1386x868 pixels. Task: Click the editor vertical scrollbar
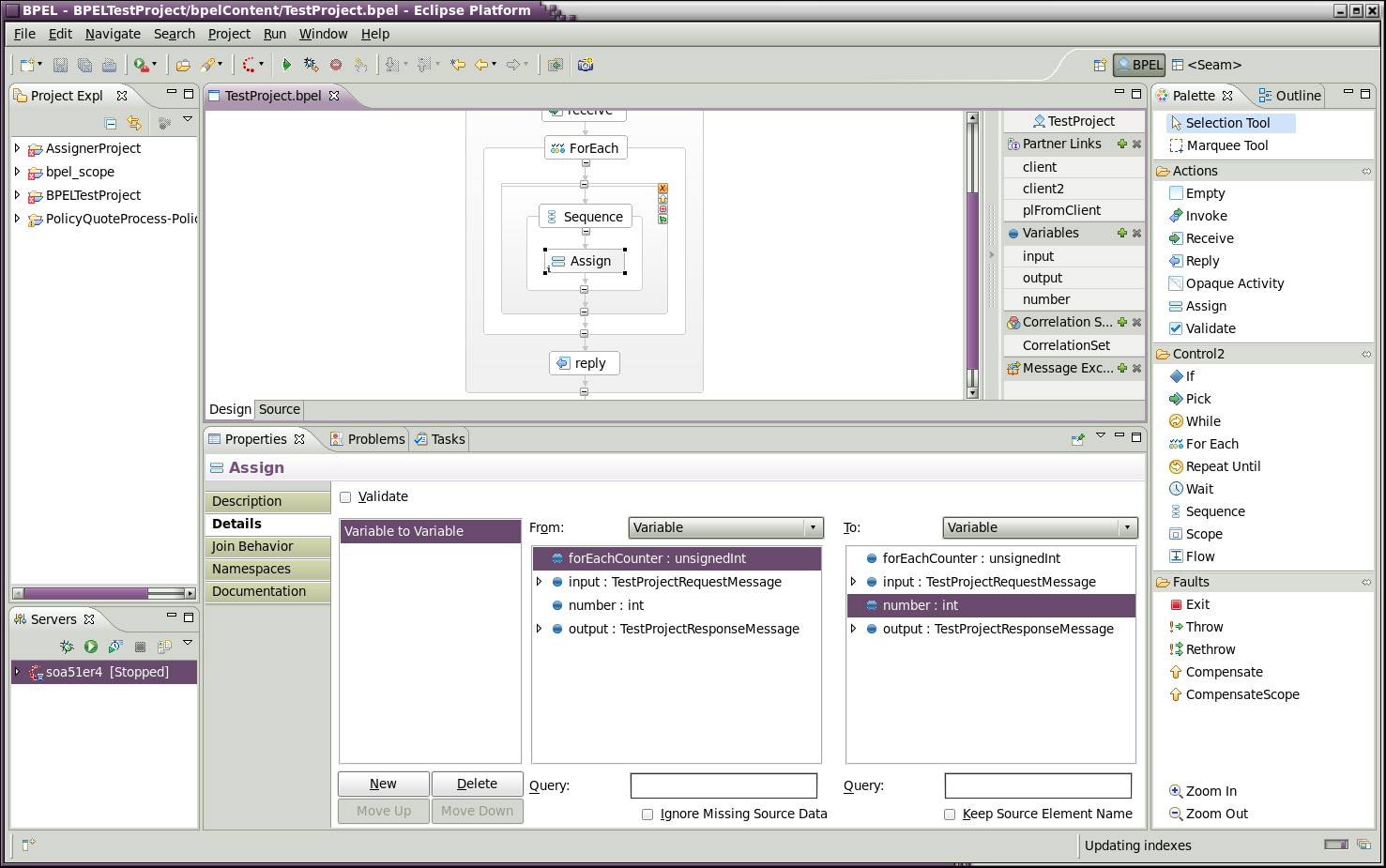pyautogui.click(x=972, y=255)
